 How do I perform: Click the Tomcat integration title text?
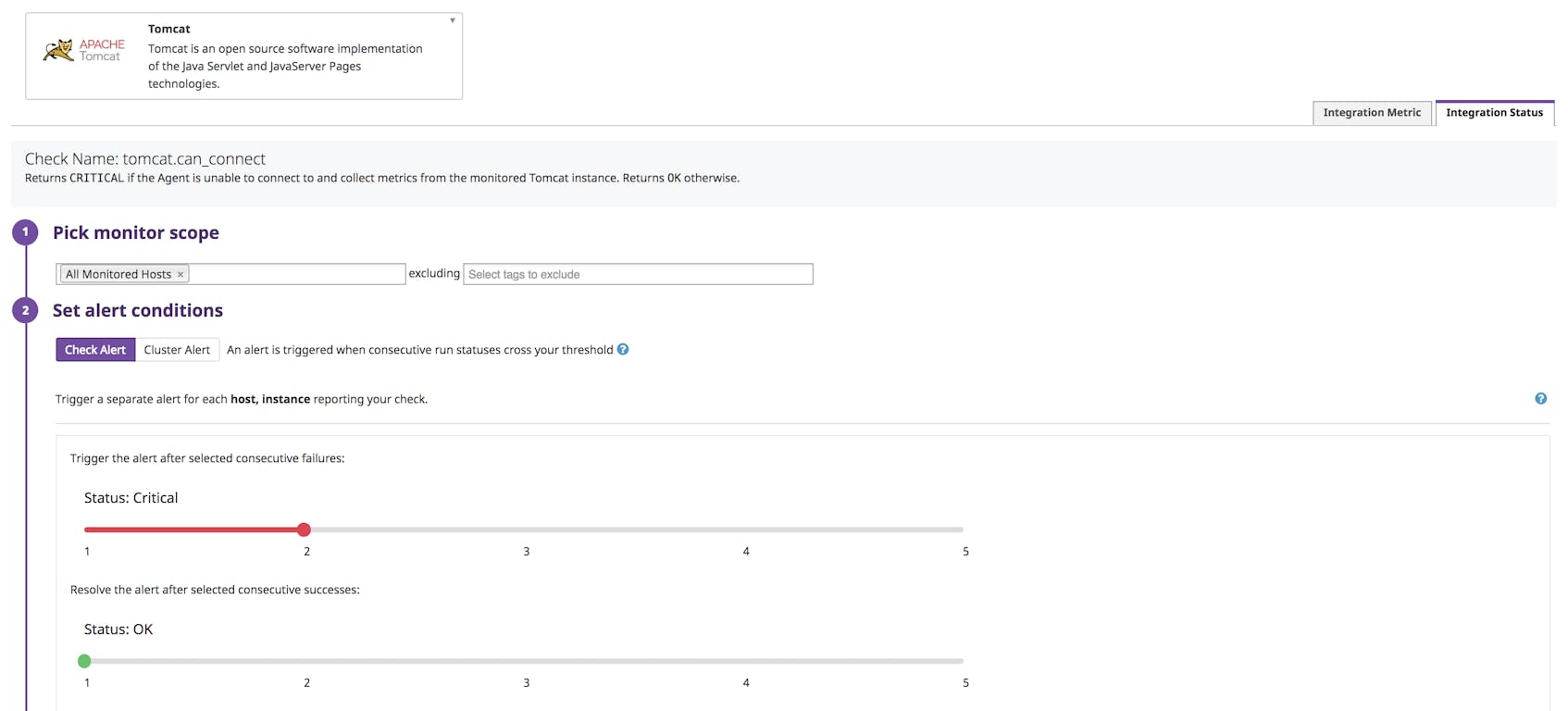tap(169, 29)
